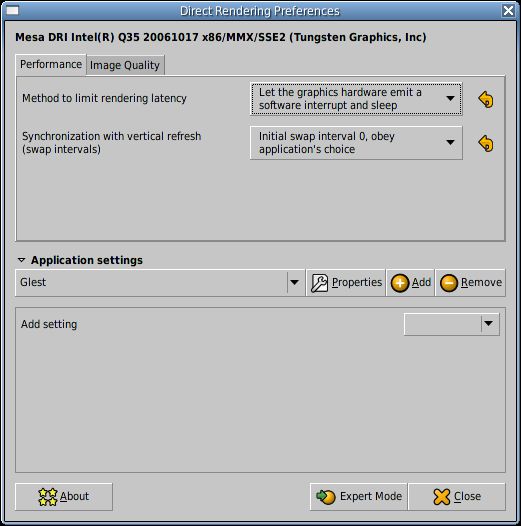Expand the Glest application selector arrow

point(295,283)
